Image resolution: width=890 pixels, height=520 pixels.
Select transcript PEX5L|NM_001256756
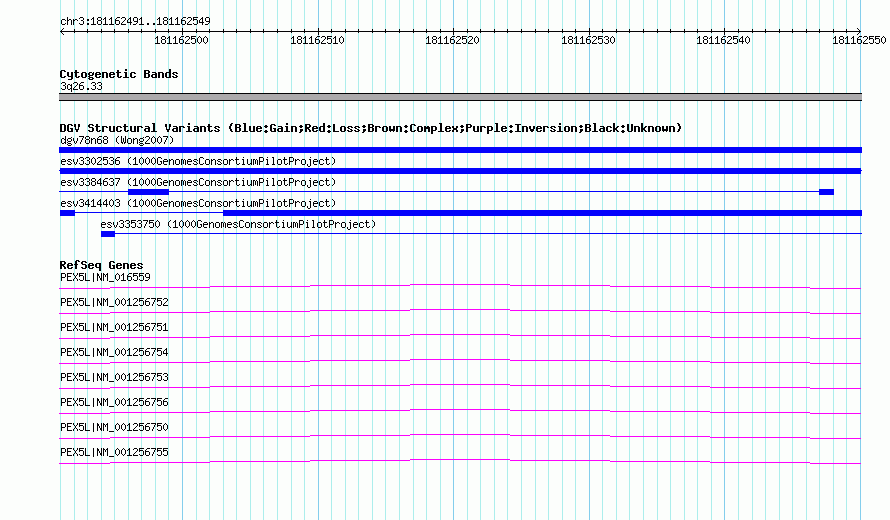(114, 402)
